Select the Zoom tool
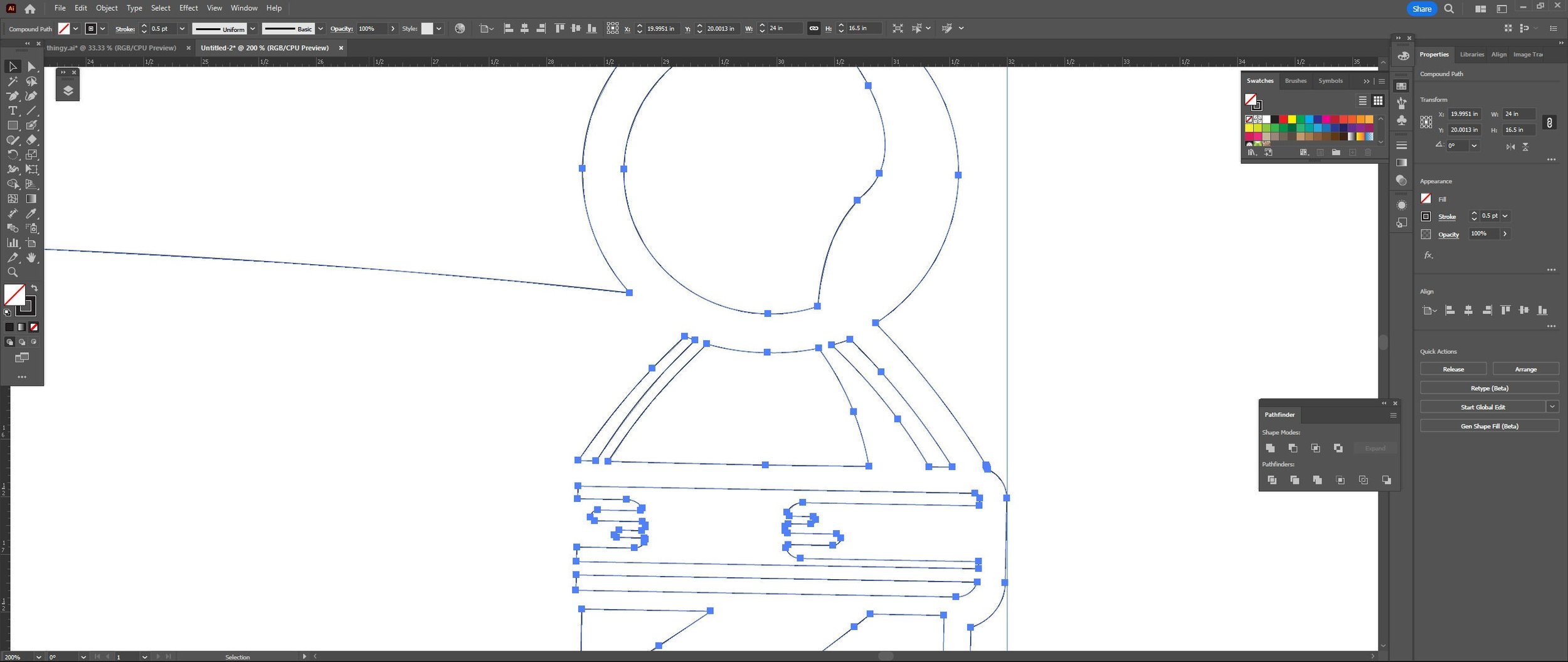Image resolution: width=1568 pixels, height=662 pixels. (13, 272)
